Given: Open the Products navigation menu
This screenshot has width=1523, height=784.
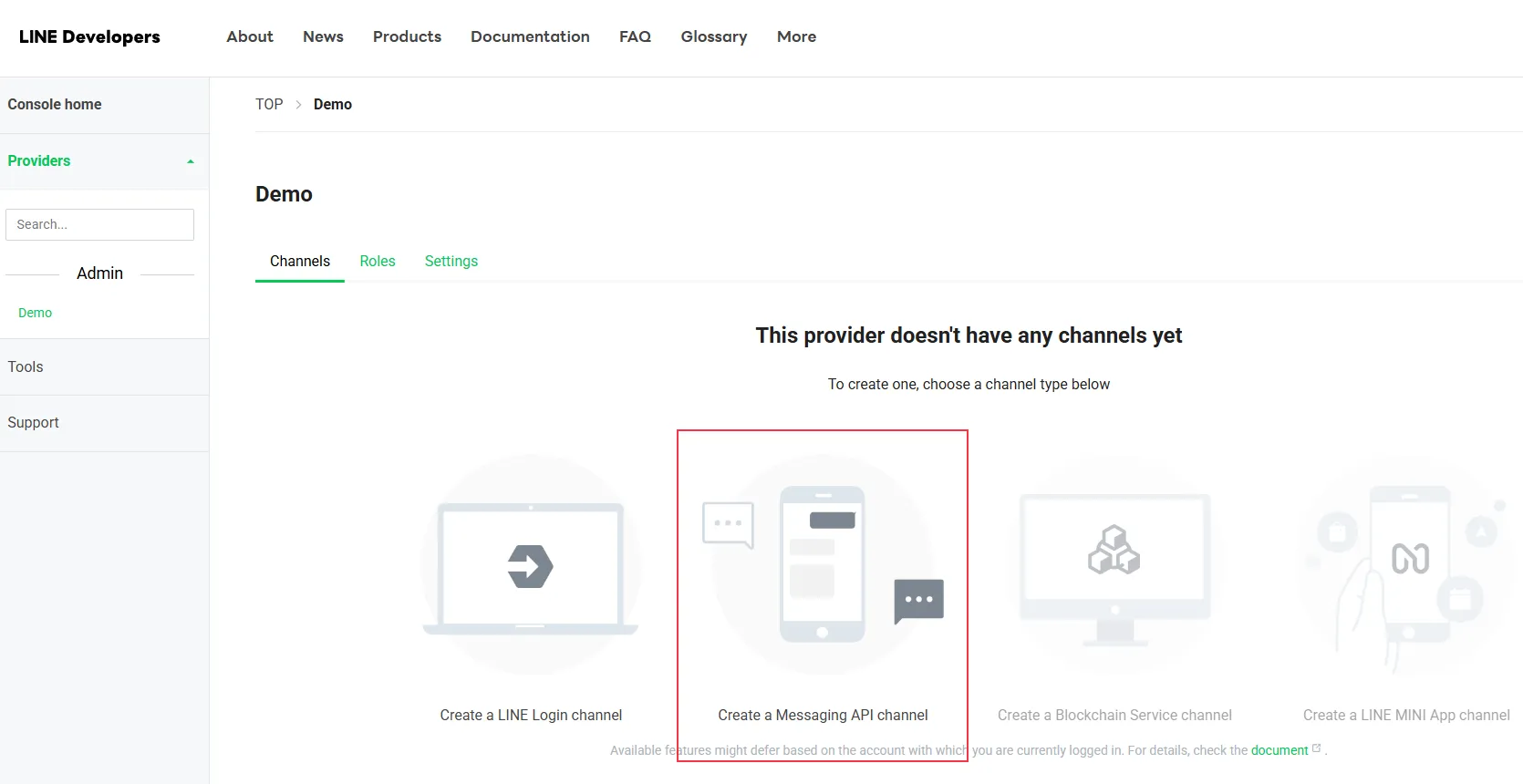Looking at the screenshot, I should (x=407, y=37).
